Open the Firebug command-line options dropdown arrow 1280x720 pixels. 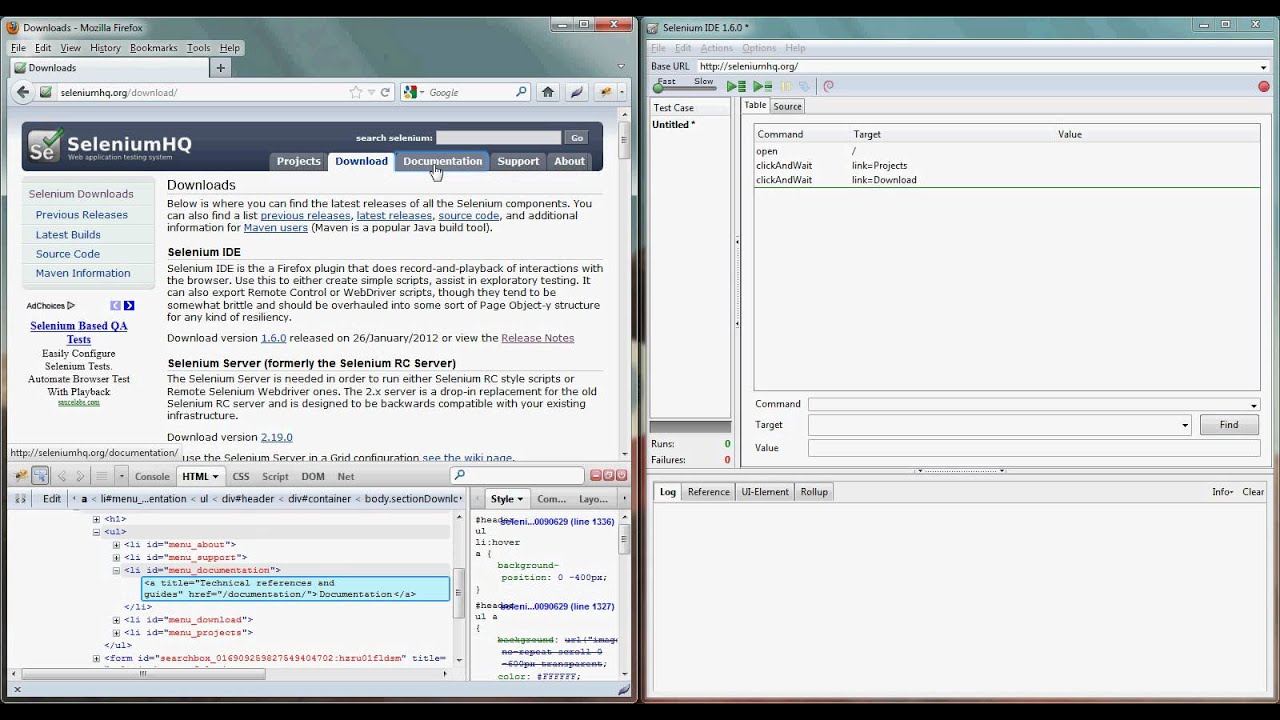pyautogui.click(x=121, y=476)
